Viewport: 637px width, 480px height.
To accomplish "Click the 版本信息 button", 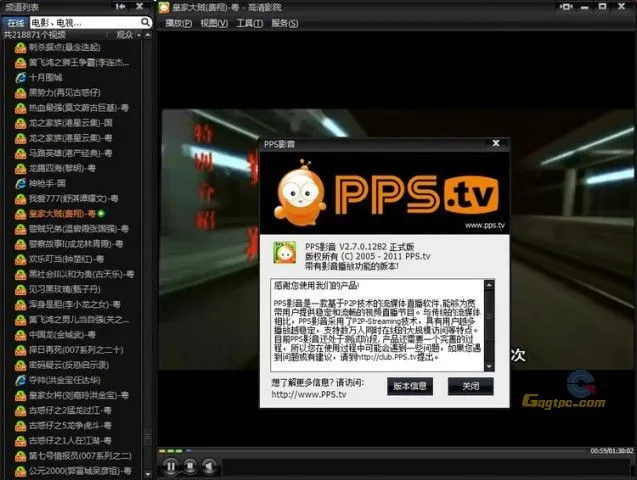I will (410, 386).
